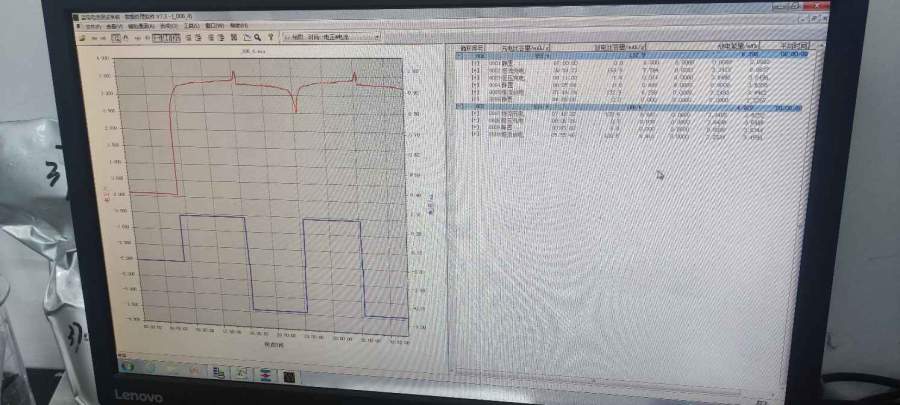Select the 0008 恒压充电 step row text

point(506,120)
